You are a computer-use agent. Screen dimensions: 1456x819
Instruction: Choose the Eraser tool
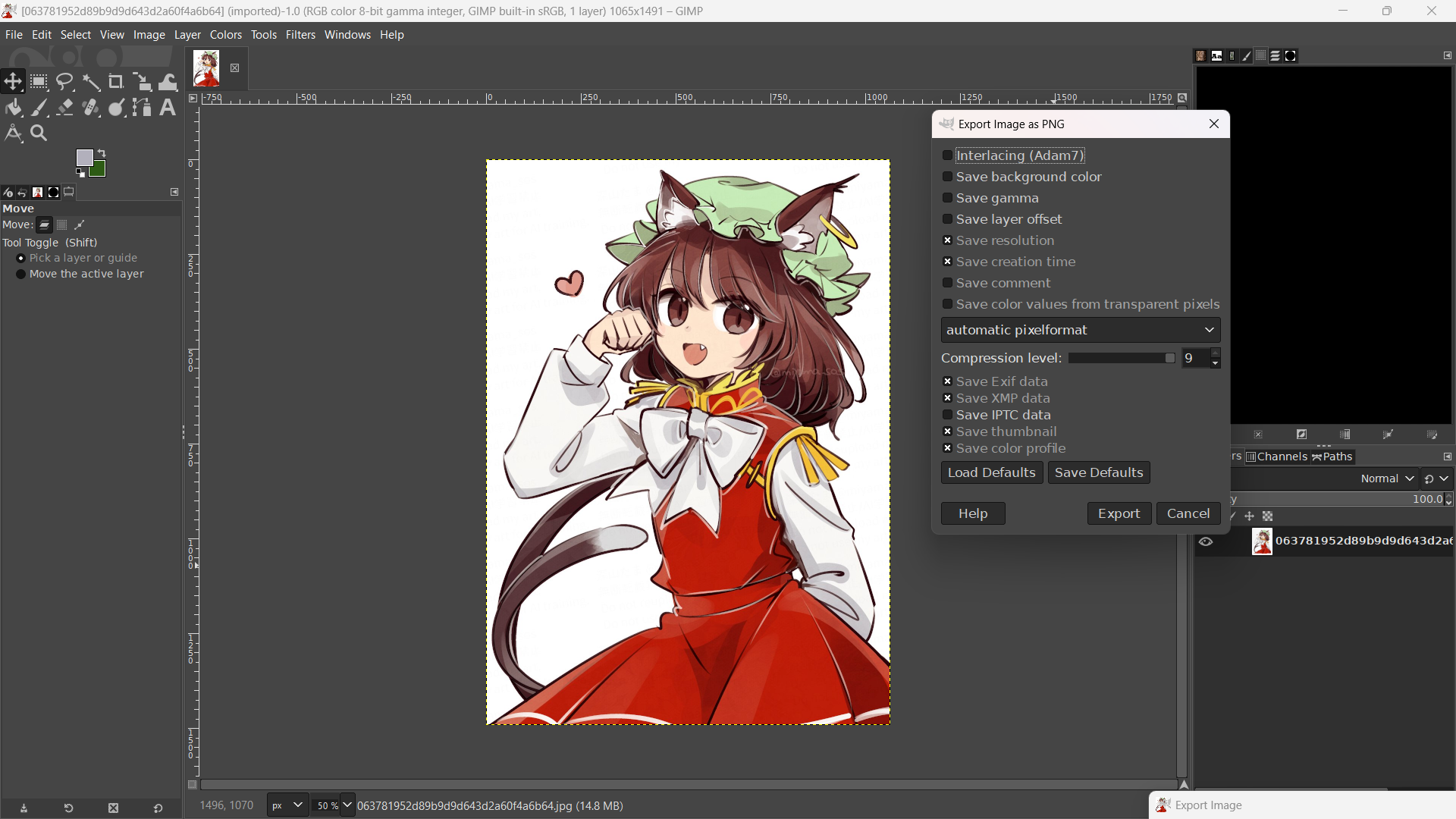65,108
